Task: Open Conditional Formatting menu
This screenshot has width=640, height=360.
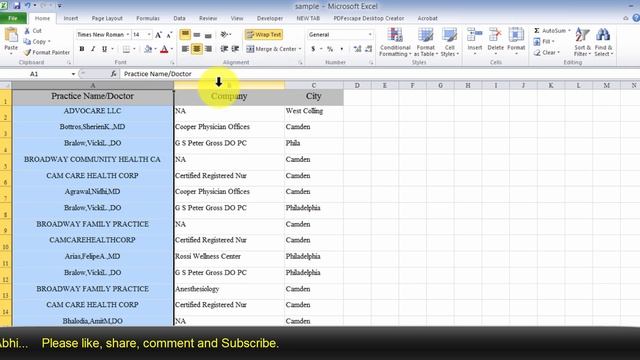Action: click(x=395, y=42)
